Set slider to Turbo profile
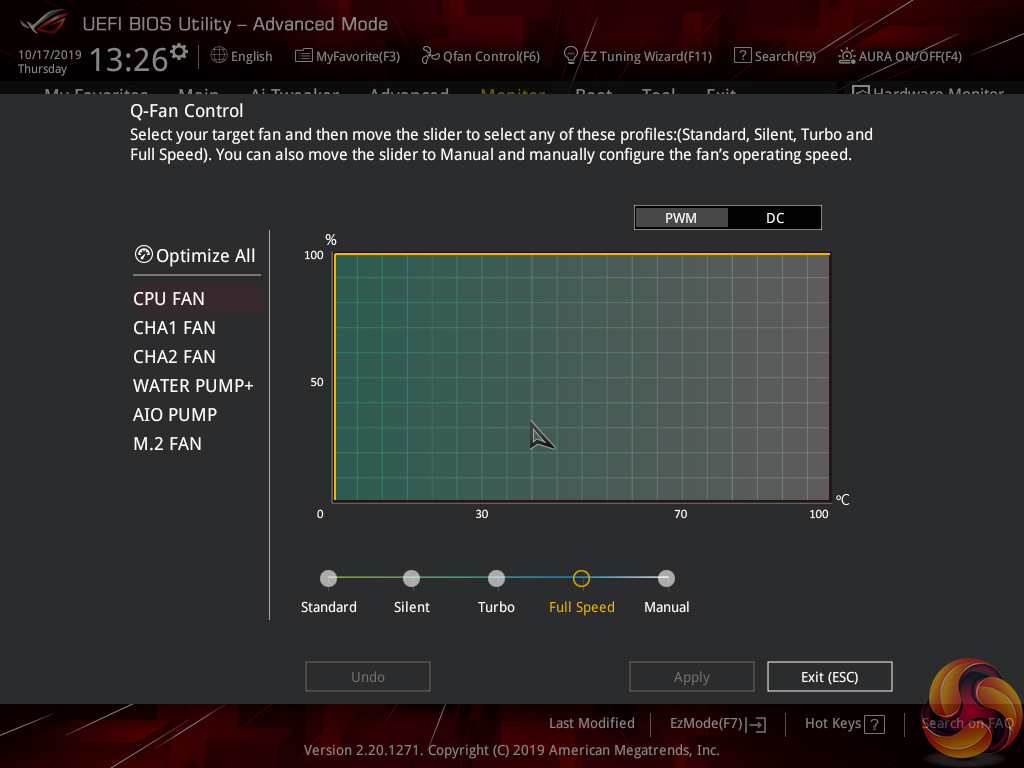 pyautogui.click(x=496, y=578)
